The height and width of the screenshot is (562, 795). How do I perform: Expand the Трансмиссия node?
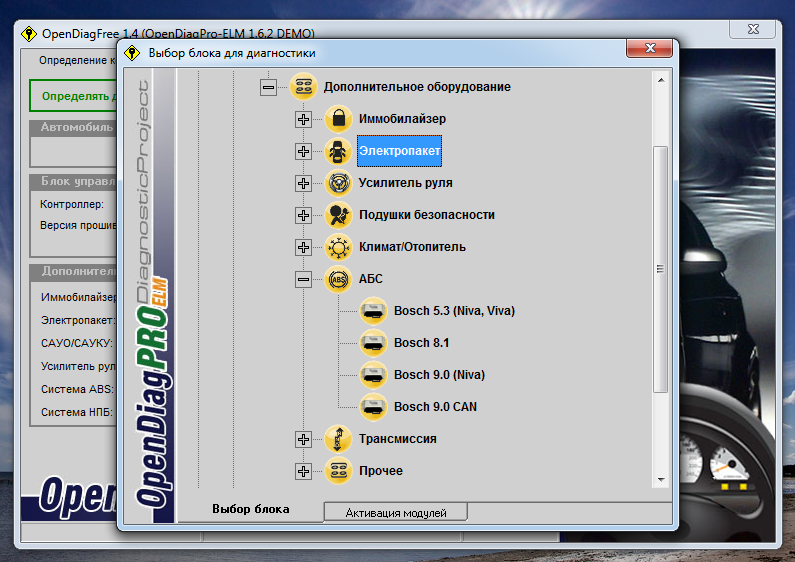click(303, 439)
